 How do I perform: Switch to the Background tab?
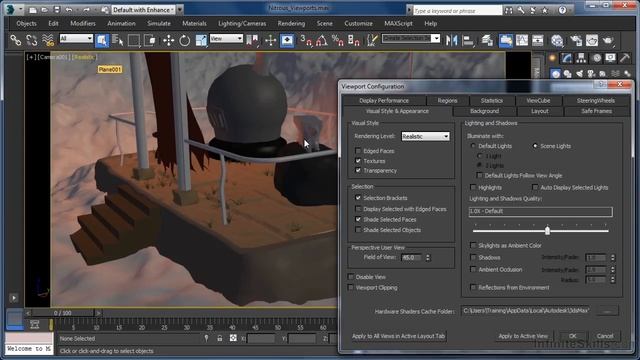pyautogui.click(x=484, y=111)
